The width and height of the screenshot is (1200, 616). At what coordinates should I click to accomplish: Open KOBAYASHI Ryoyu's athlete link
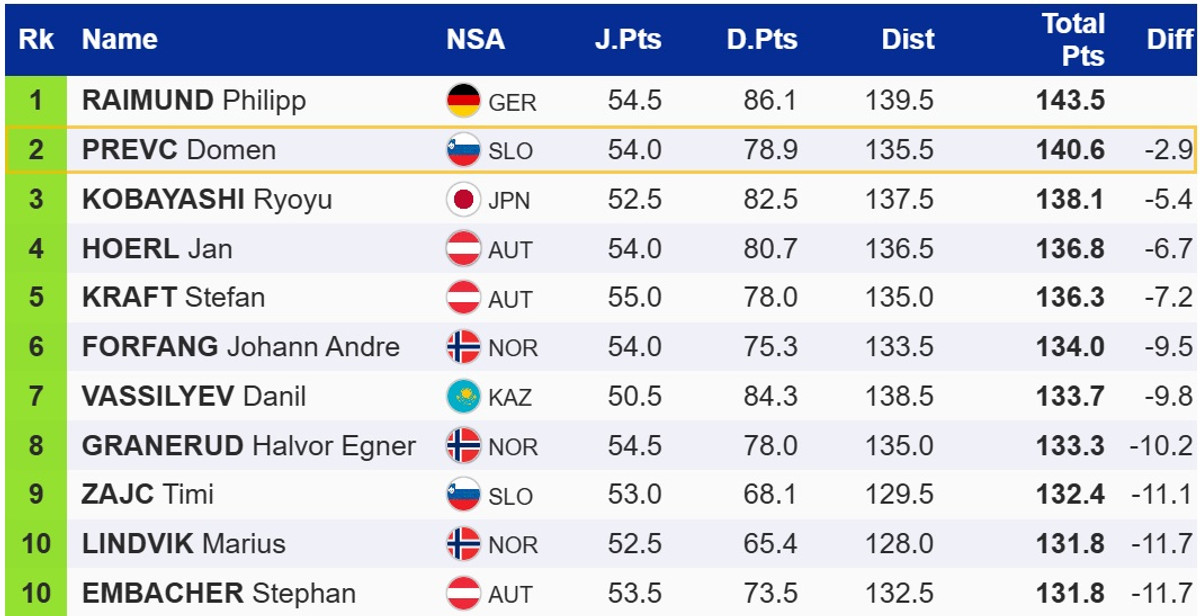click(207, 199)
